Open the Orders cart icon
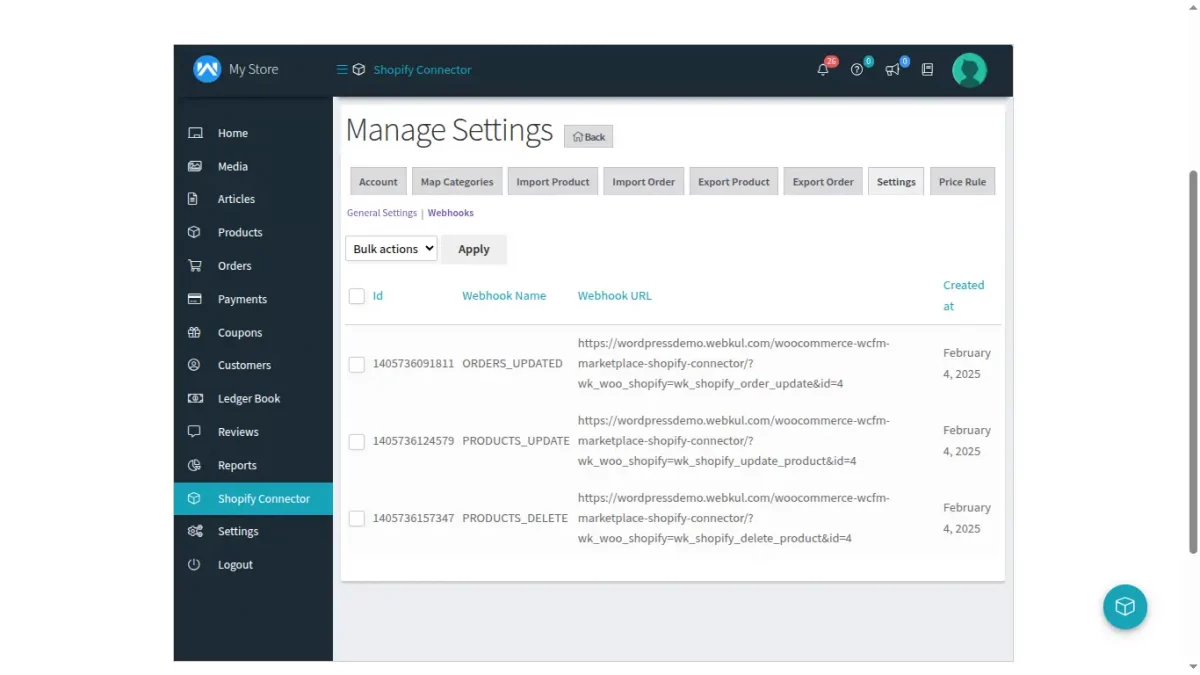1200x675 pixels. [195, 265]
